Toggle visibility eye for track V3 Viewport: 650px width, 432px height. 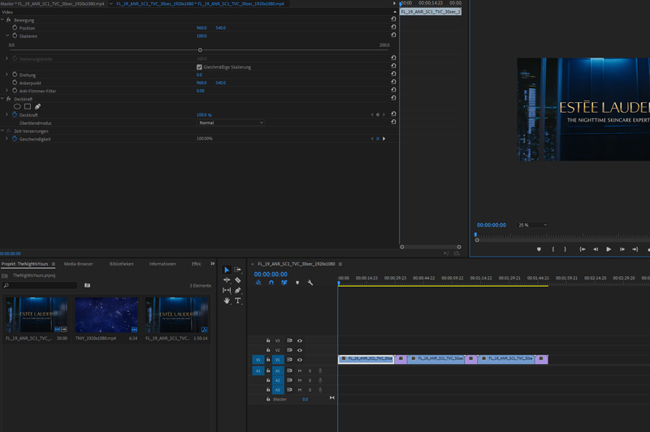[x=299, y=341]
